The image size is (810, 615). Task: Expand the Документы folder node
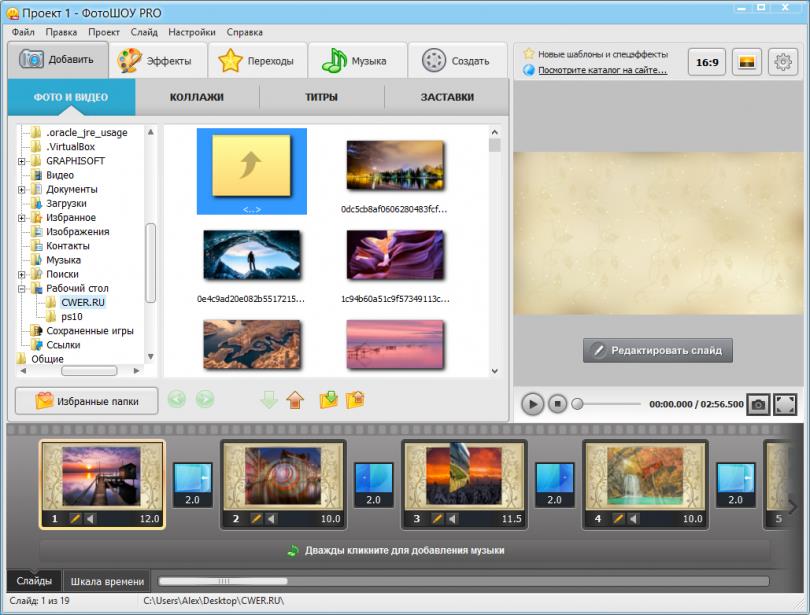click(x=22, y=189)
